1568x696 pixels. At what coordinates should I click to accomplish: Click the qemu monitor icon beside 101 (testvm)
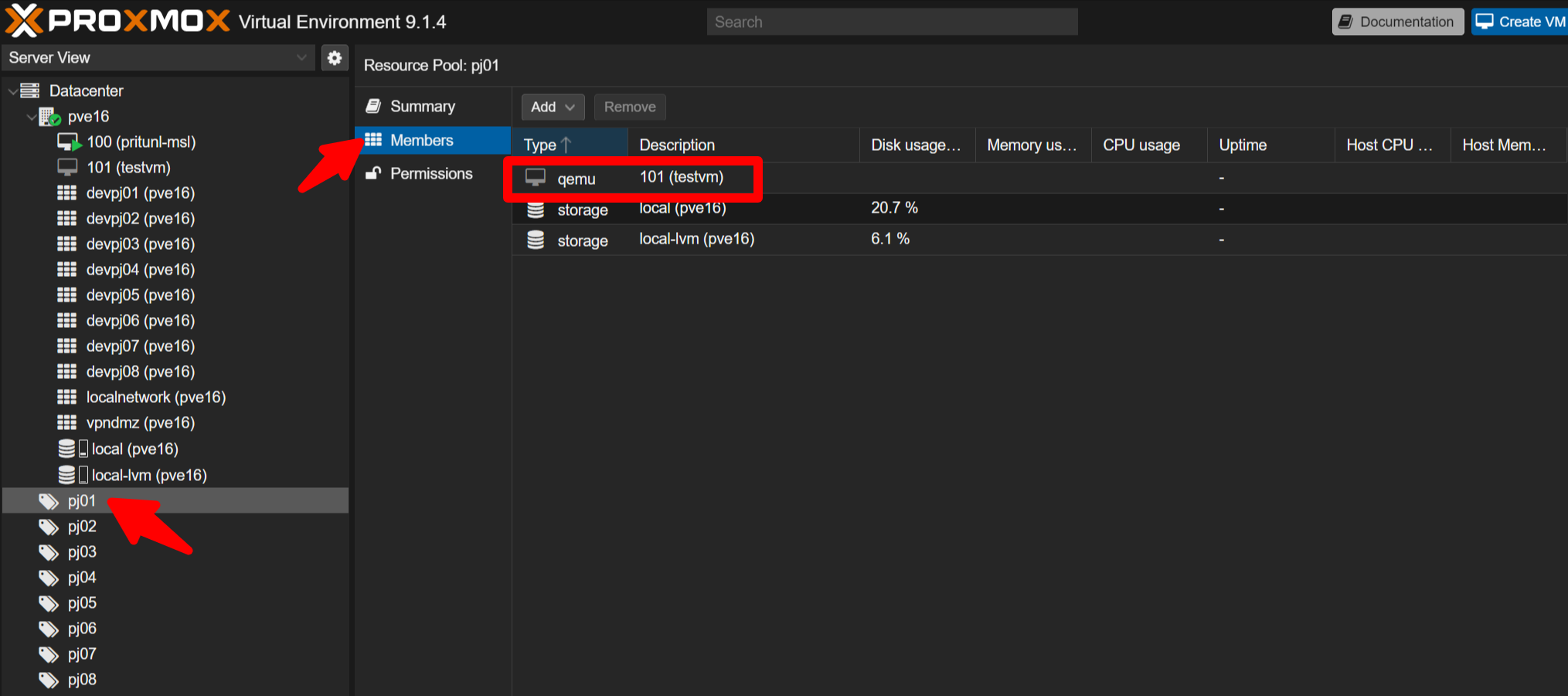pos(536,177)
